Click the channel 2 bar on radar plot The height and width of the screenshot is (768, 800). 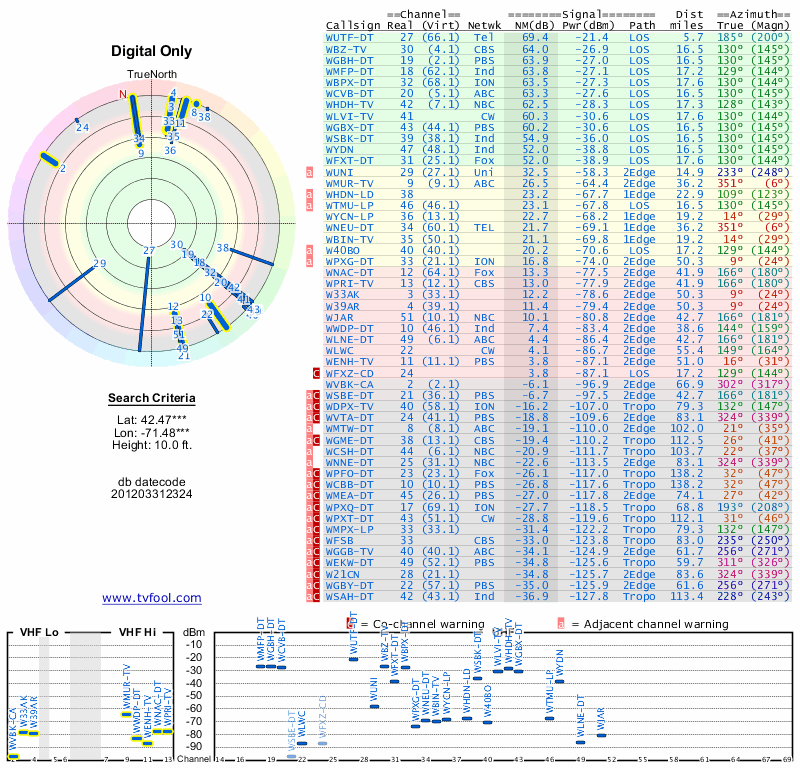point(49,159)
